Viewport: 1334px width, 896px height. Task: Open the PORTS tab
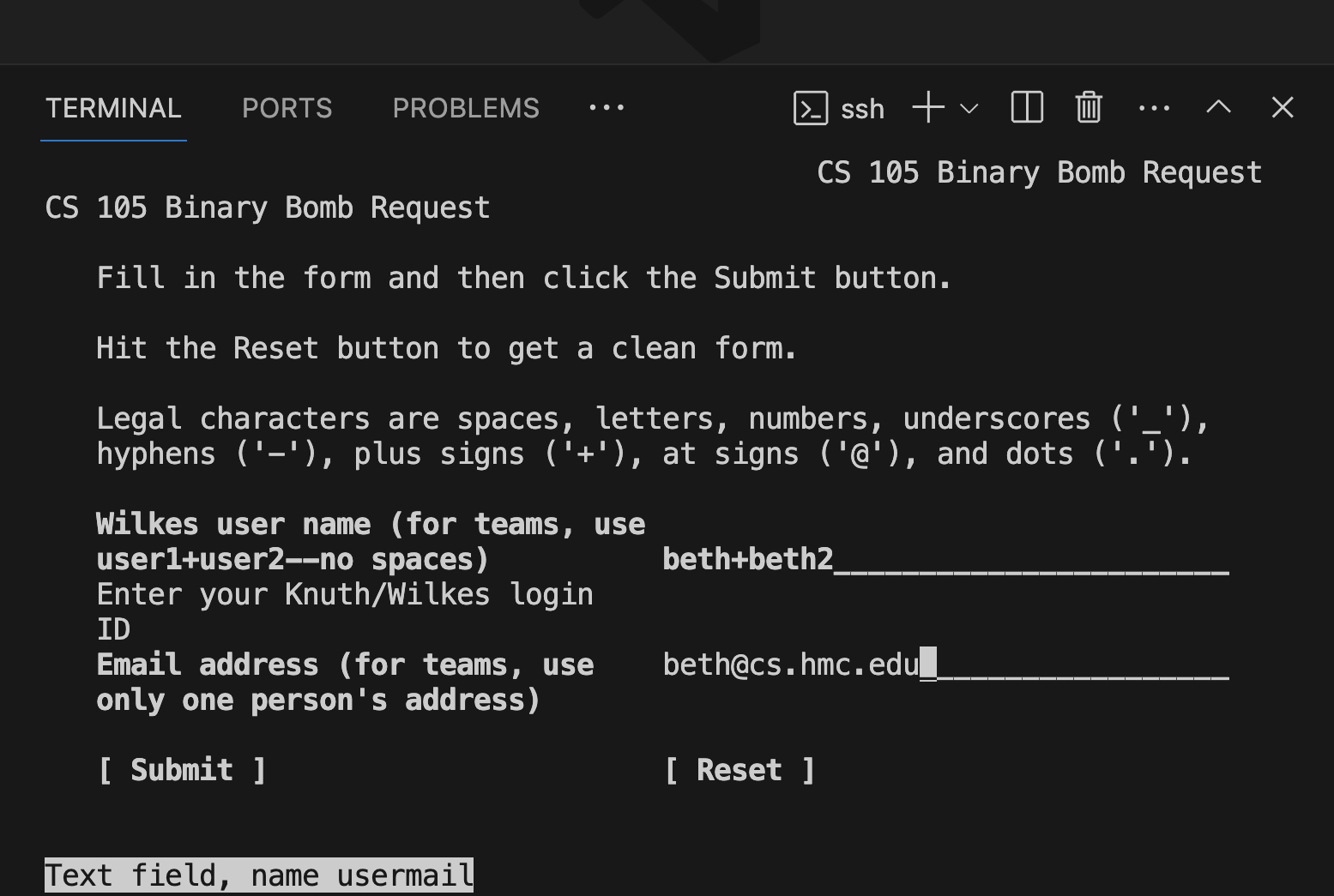click(287, 108)
